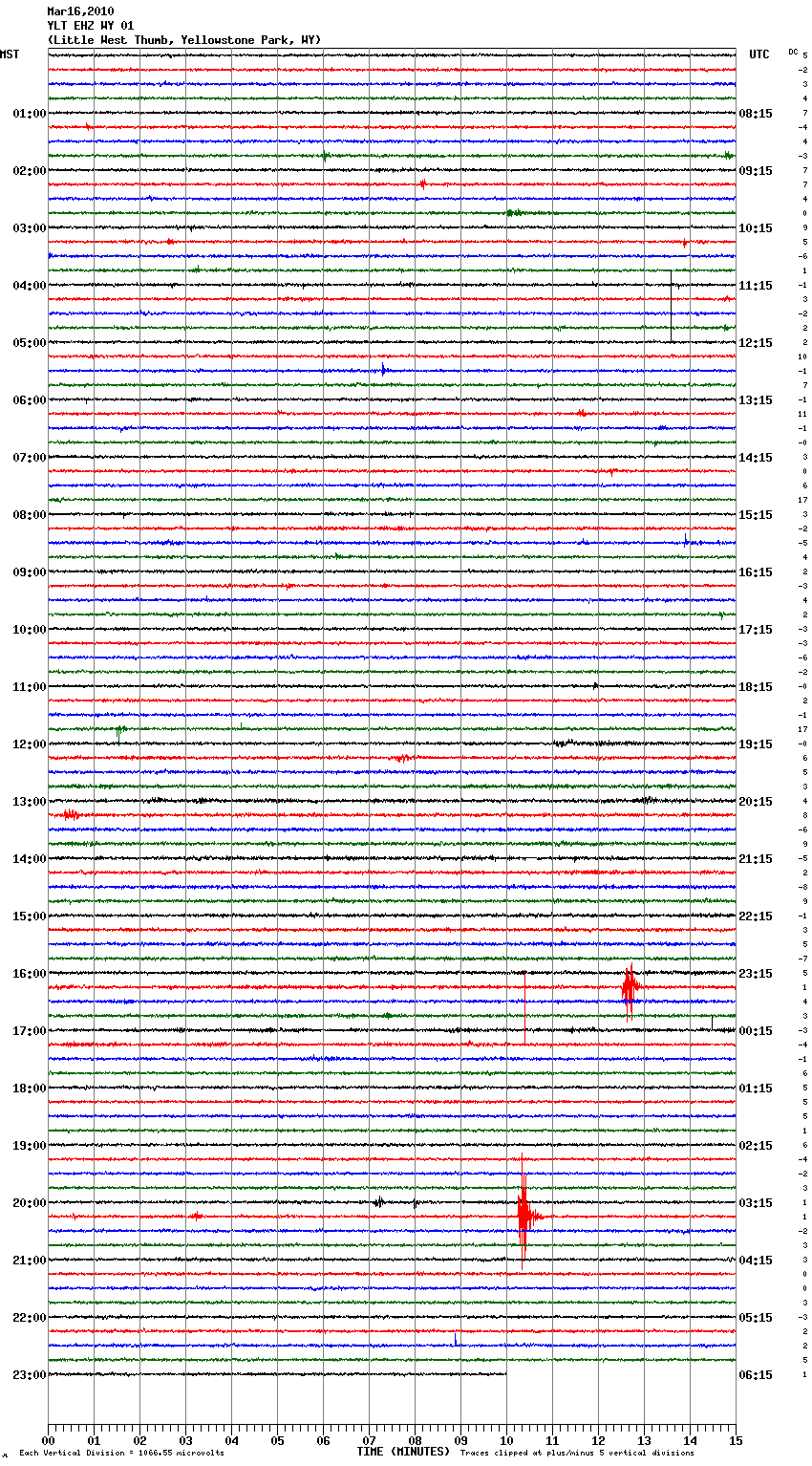This screenshot has width=812, height=1466.
Task: Select the 01:00 MST row label
Action: [x=30, y=114]
